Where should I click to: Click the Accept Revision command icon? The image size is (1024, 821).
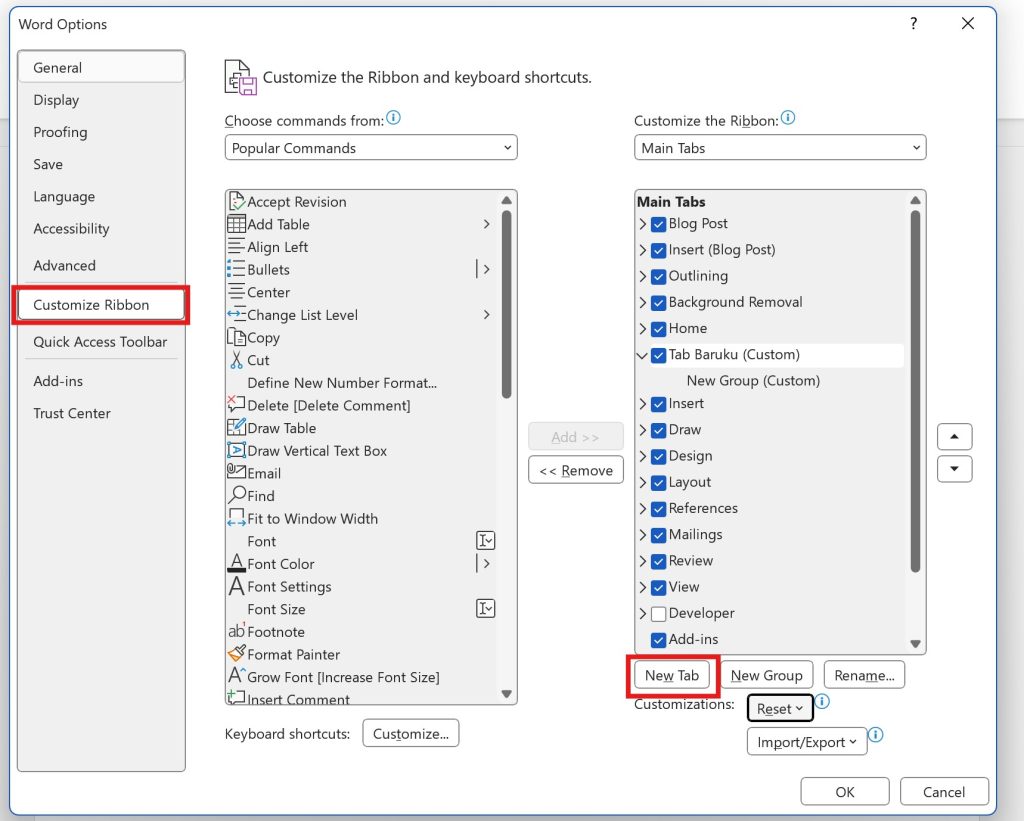click(x=237, y=202)
